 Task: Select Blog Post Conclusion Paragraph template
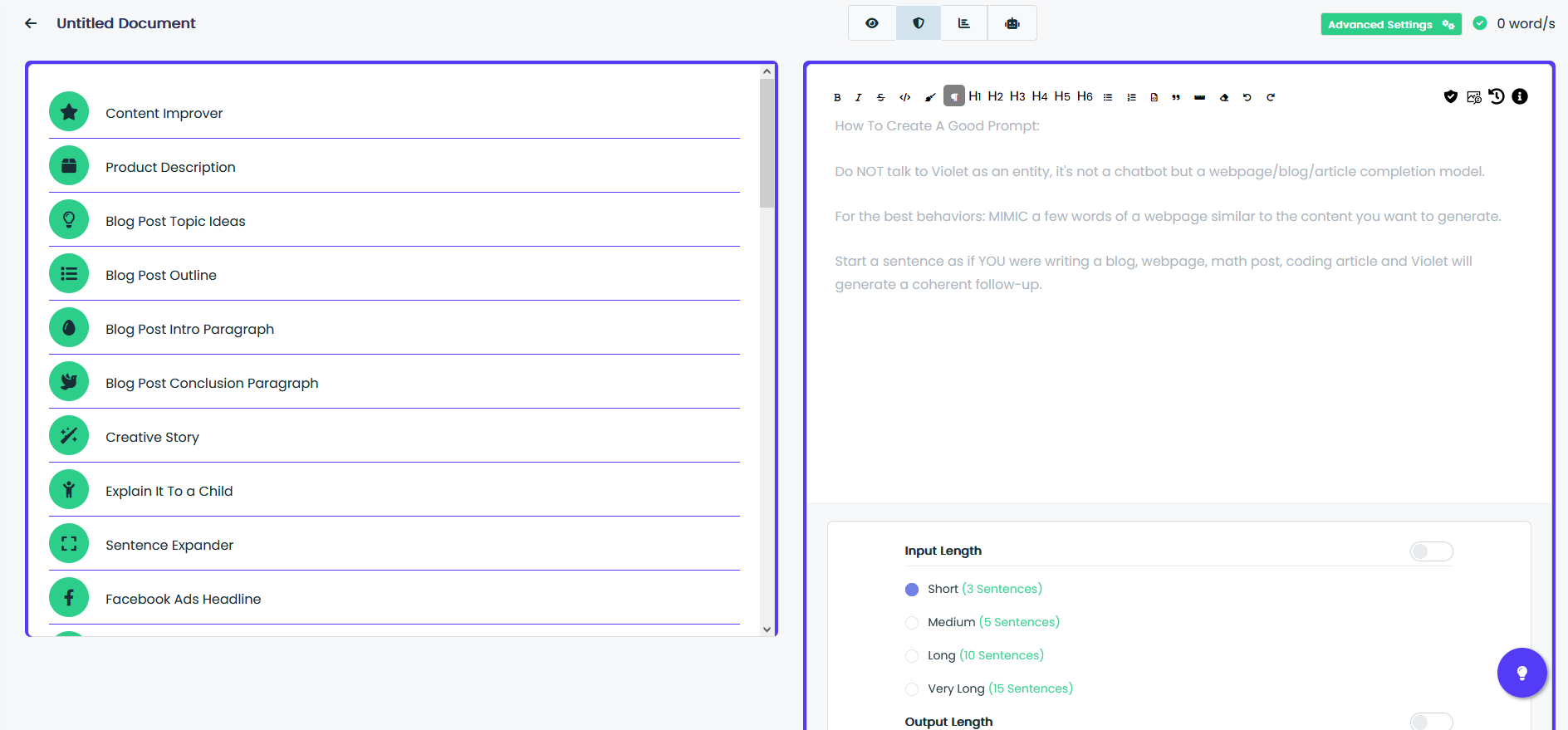(394, 383)
